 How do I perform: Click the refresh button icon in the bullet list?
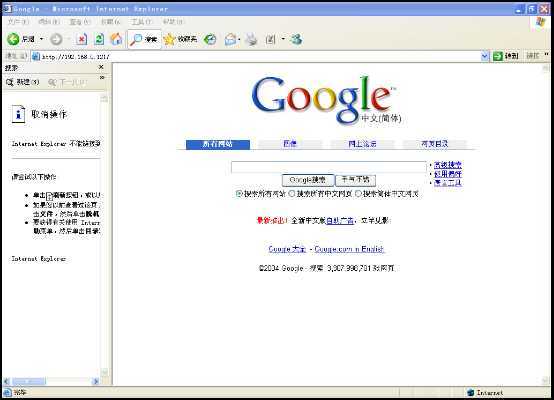tap(49, 196)
